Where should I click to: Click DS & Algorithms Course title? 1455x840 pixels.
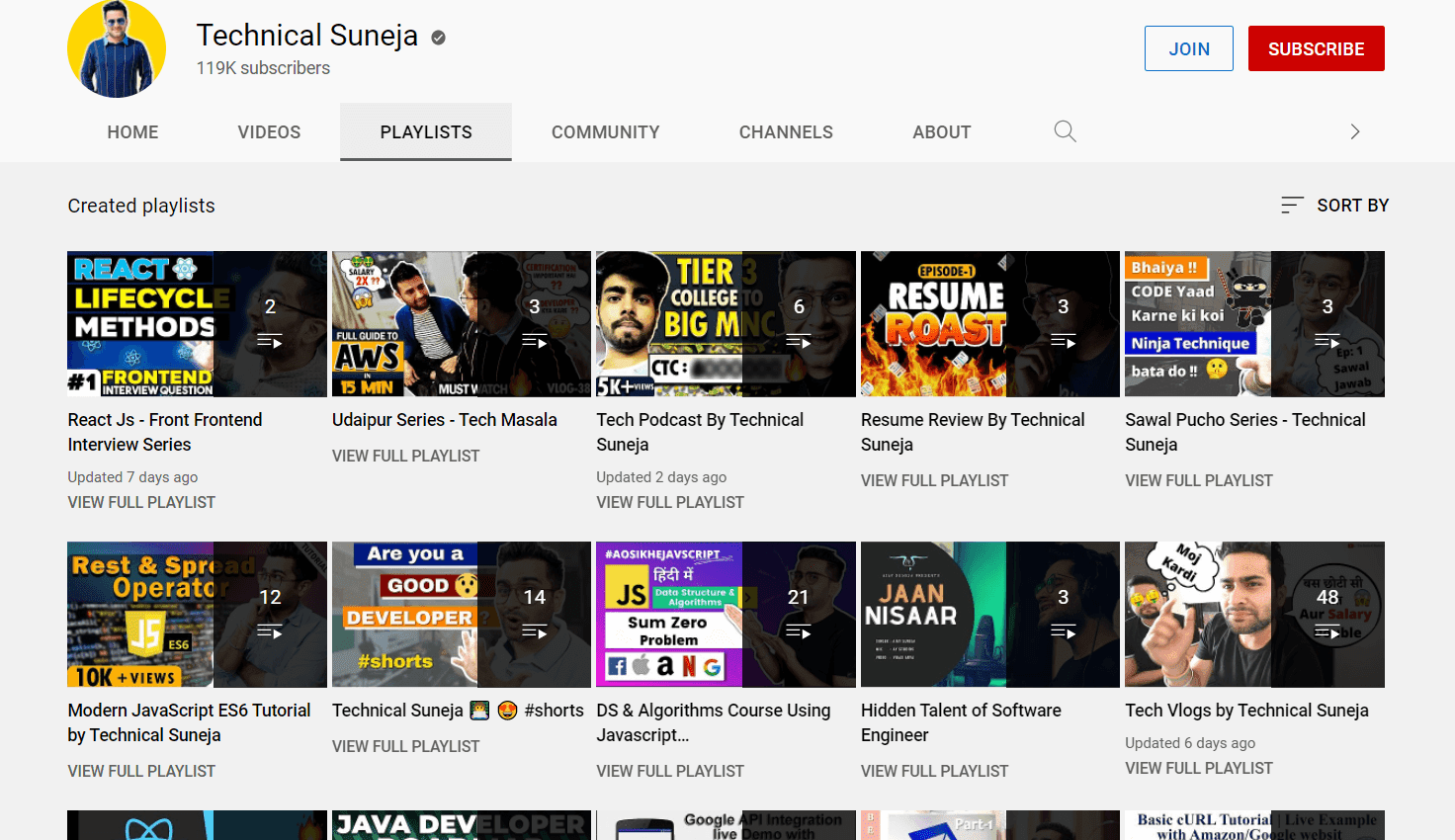pos(714,722)
